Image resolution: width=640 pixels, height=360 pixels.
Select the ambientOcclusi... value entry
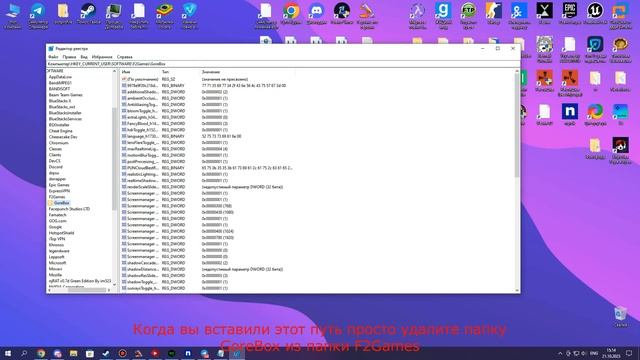[140, 98]
